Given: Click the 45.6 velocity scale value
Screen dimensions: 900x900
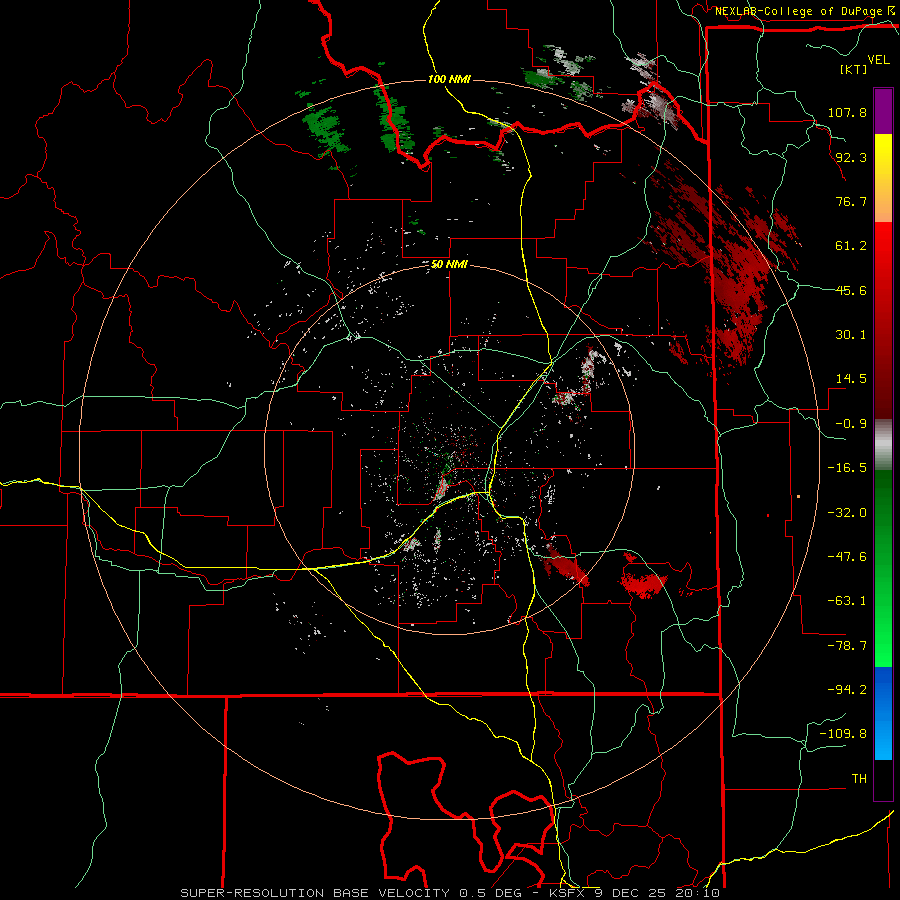Looking at the screenshot, I should point(851,290).
